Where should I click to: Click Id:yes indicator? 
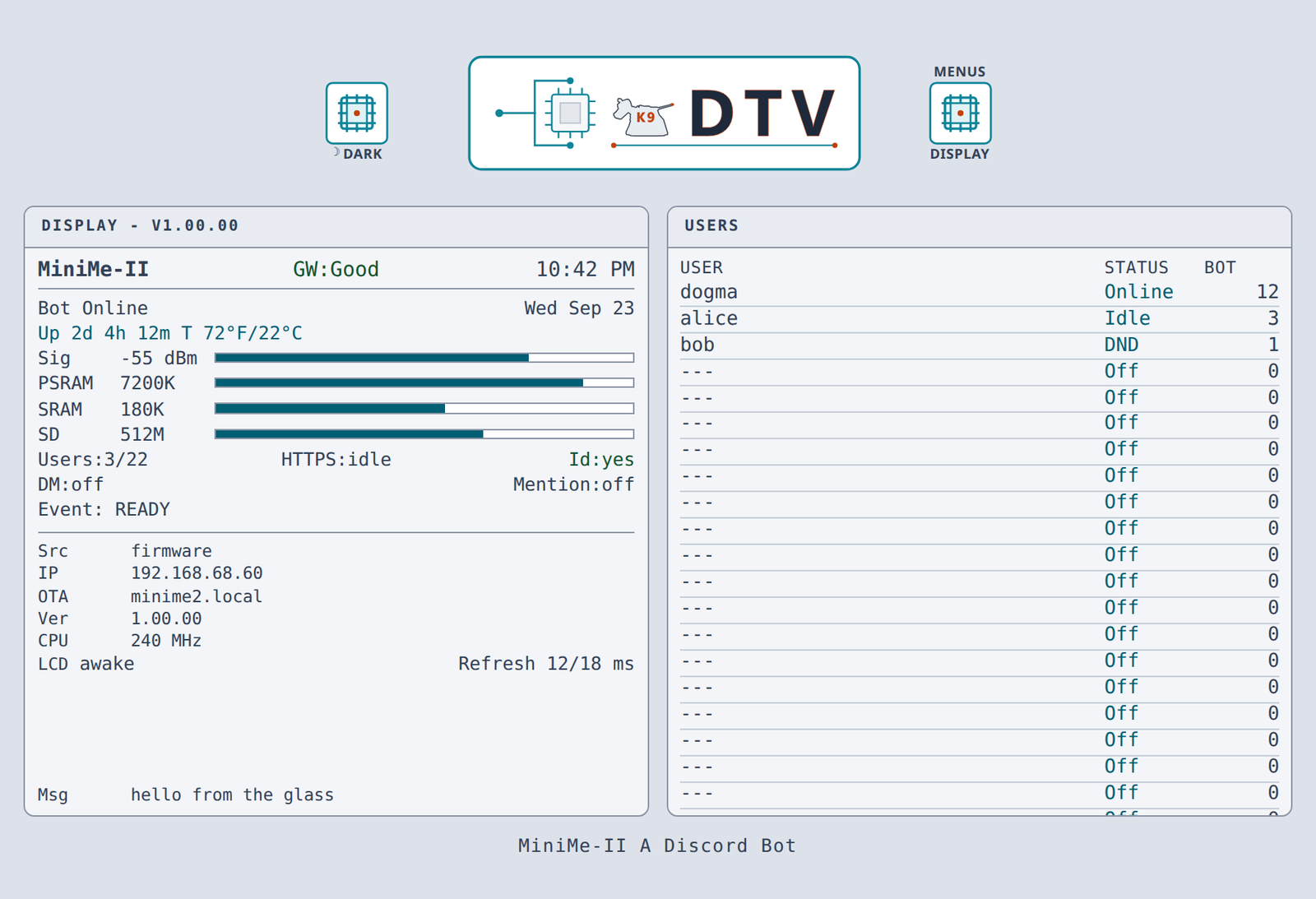601,460
